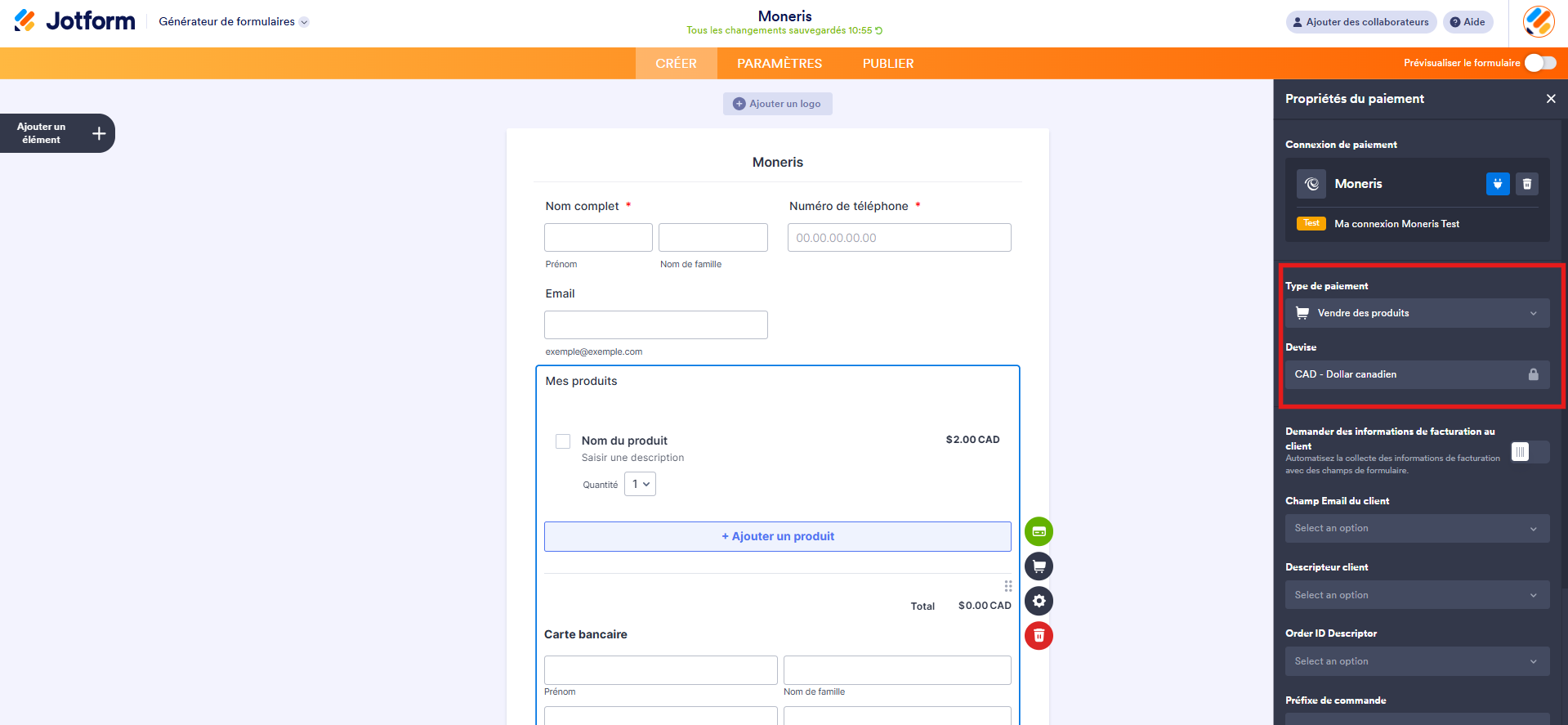This screenshot has width=1568, height=725.
Task: Check the Nom du produit checkbox
Action: pyautogui.click(x=563, y=441)
